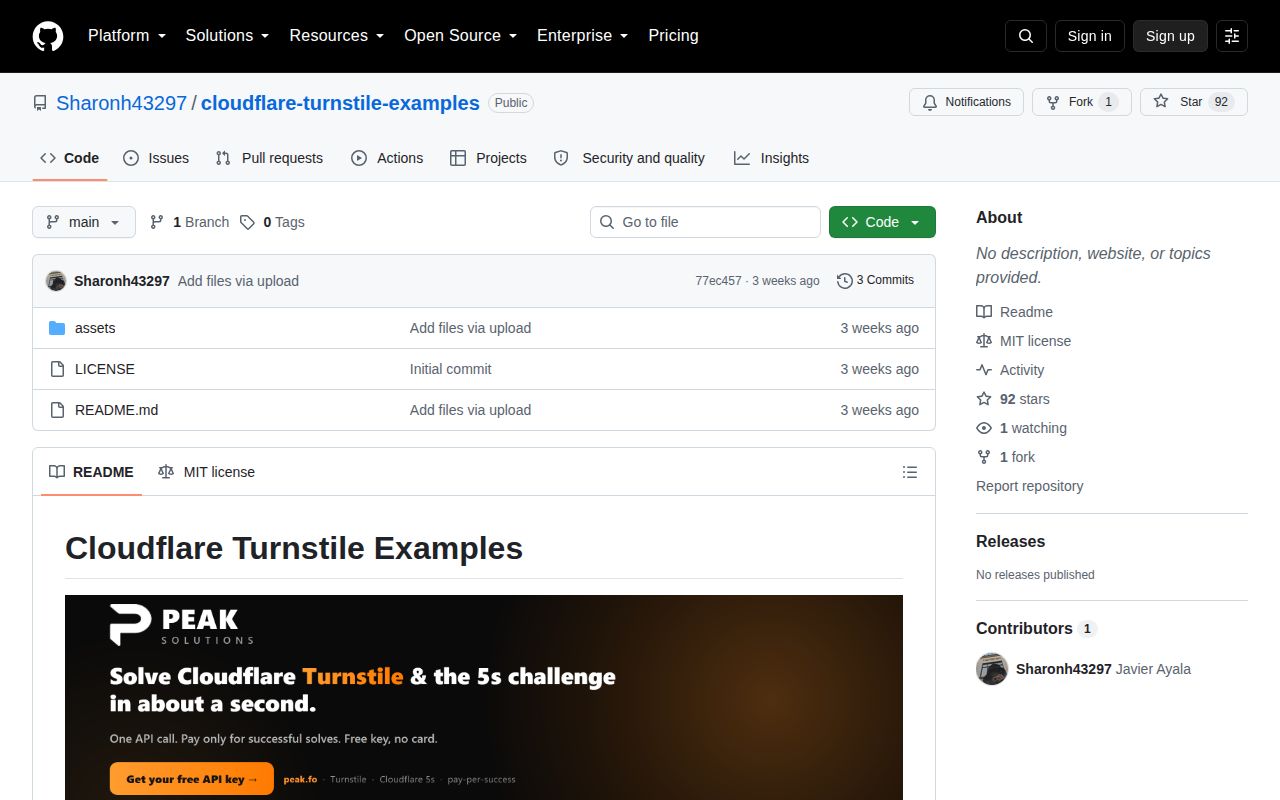Image resolution: width=1280 pixels, height=800 pixels.
Task: Click the book icon beside Readme in About
Action: click(984, 312)
